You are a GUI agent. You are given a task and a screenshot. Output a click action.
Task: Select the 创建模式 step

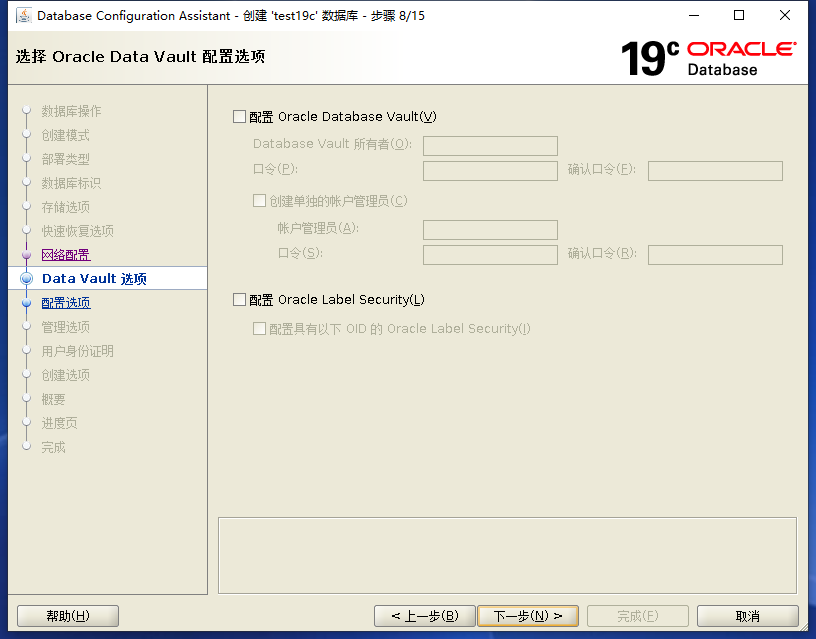pyautogui.click(x=66, y=135)
